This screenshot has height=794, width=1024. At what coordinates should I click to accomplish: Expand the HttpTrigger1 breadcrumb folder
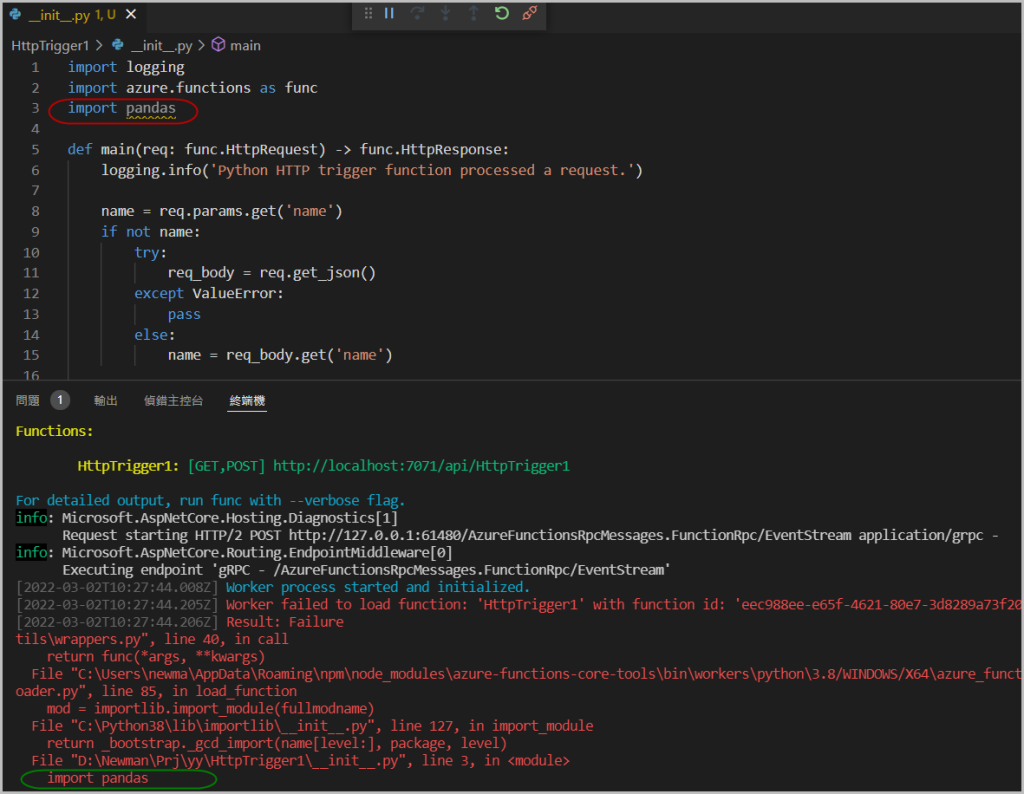[50, 45]
